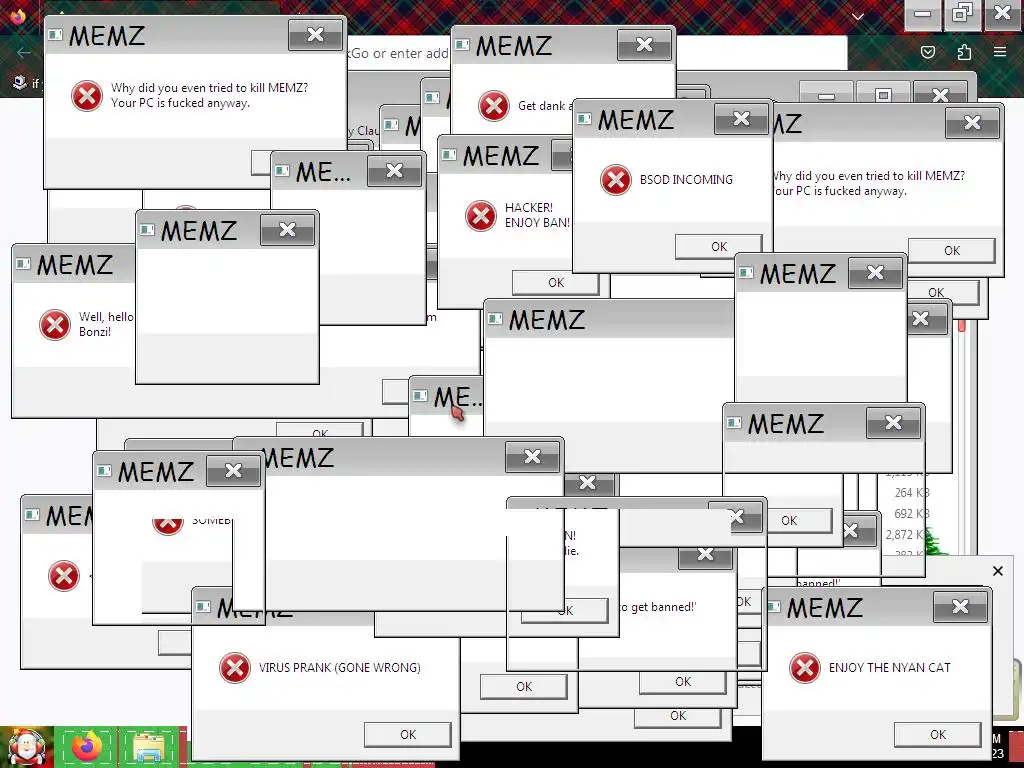1024x768 pixels.
Task: Click the error icon beside 'BSOD INCOMING'
Action: [615, 180]
